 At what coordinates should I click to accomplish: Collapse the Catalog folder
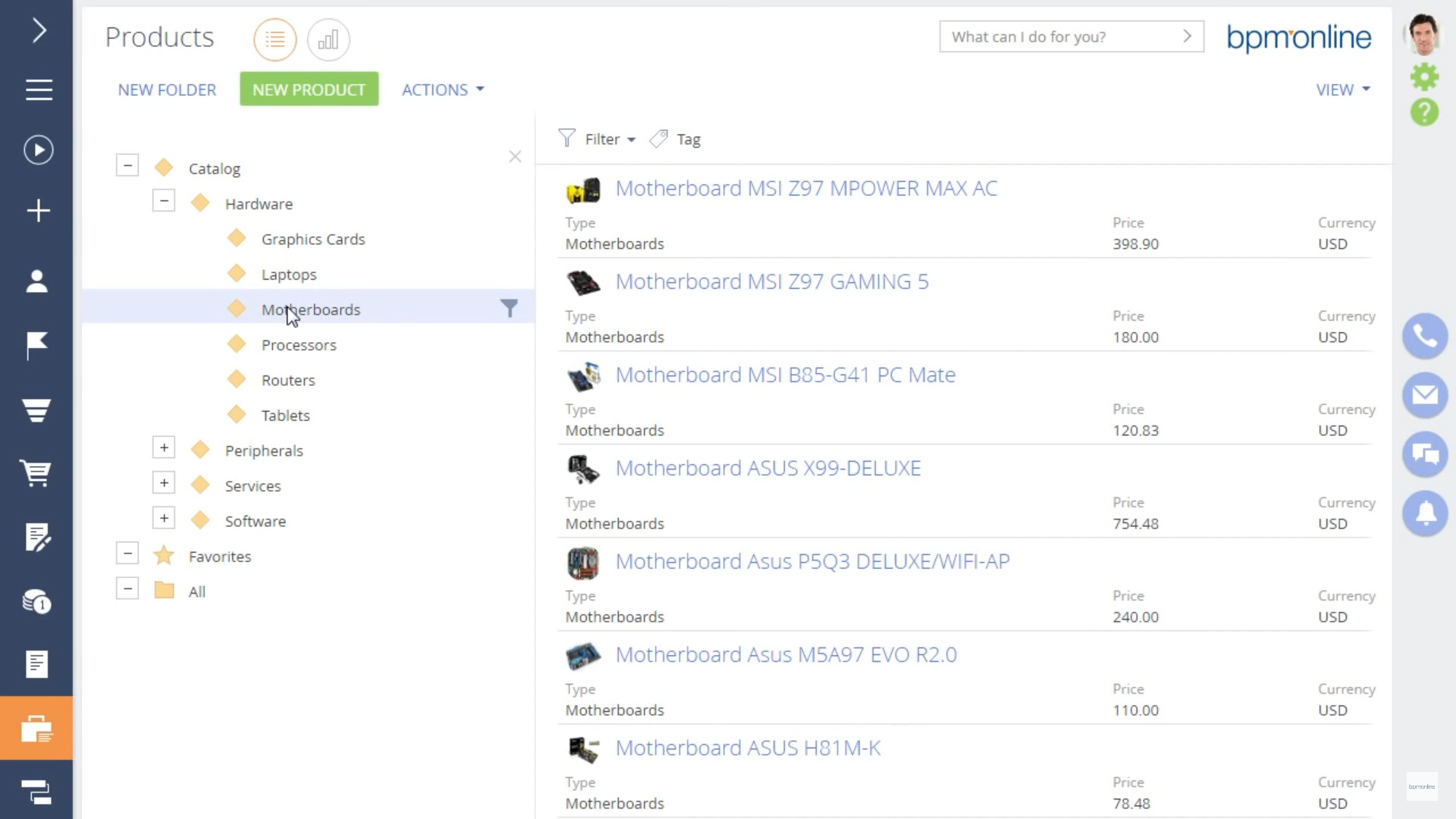(x=127, y=165)
